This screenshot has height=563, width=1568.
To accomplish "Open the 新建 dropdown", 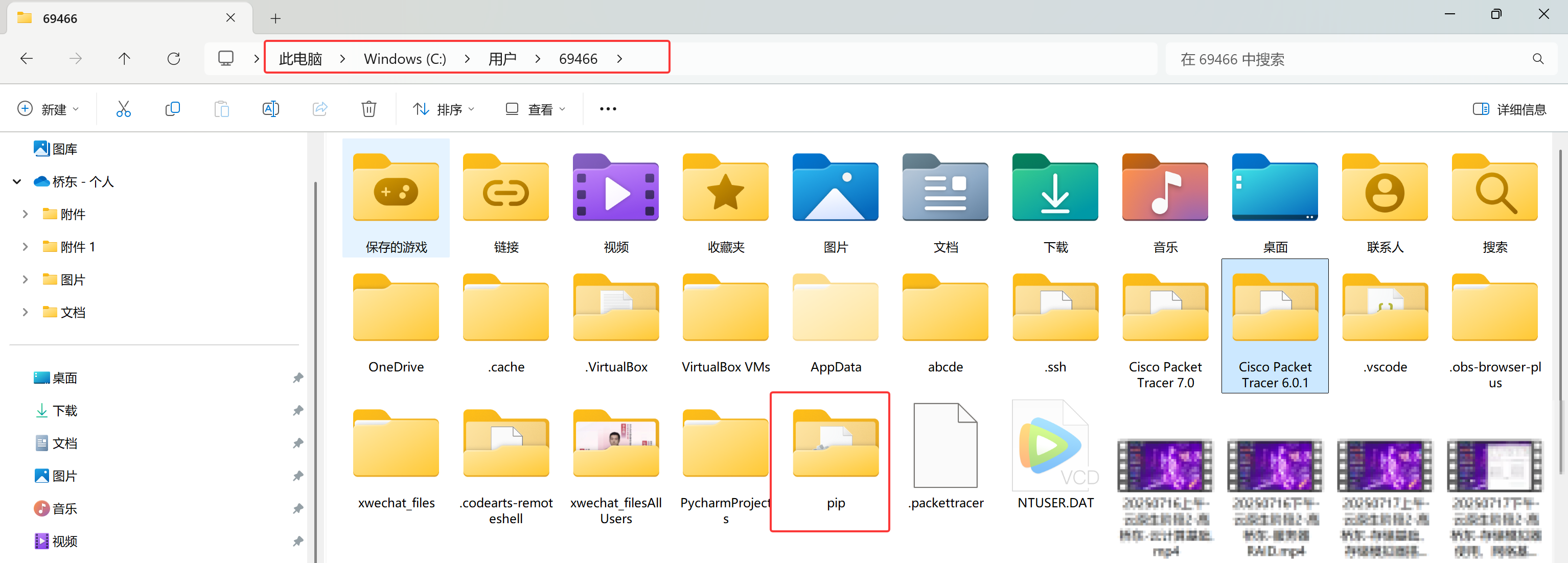I will pos(48,109).
